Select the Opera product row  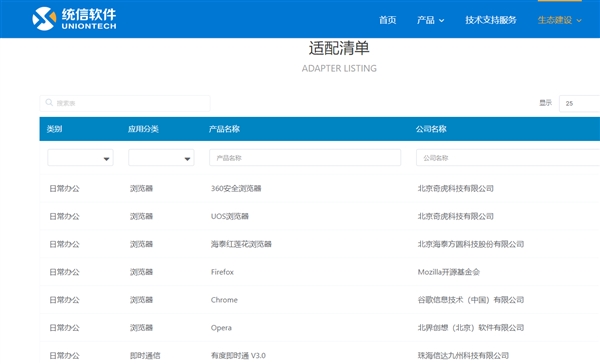click(320, 328)
